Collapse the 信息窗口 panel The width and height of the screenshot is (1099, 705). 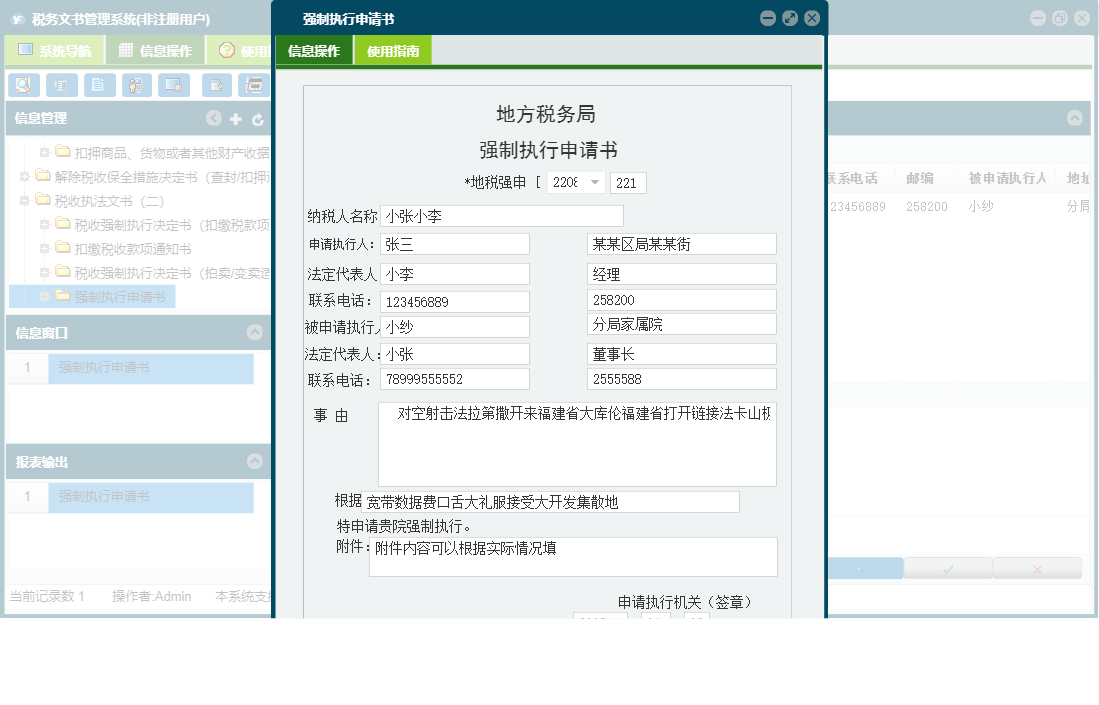tap(257, 334)
